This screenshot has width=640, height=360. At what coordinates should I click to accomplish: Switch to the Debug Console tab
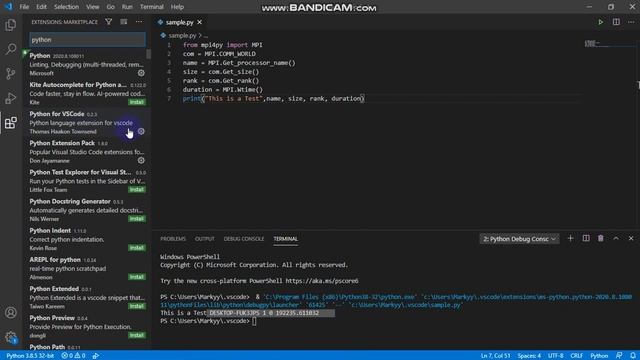[x=244, y=239]
